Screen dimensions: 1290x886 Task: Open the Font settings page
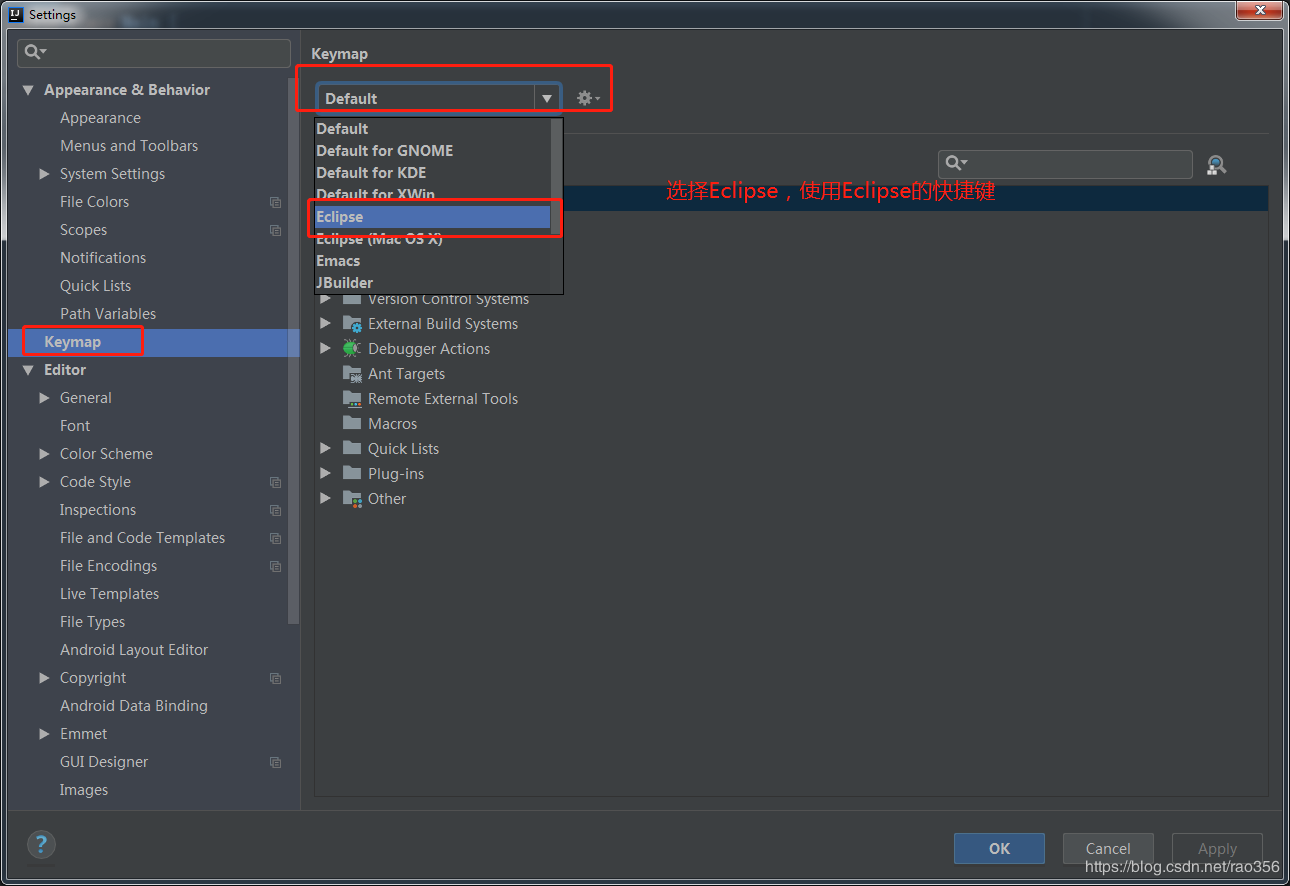(75, 426)
